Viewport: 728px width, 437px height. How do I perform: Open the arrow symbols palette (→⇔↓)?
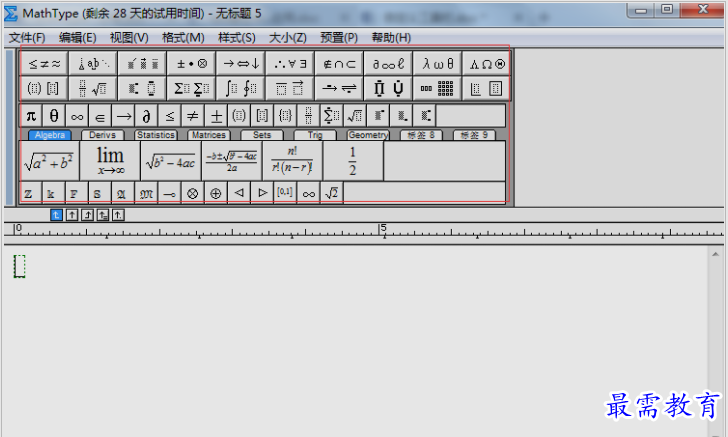[241, 62]
